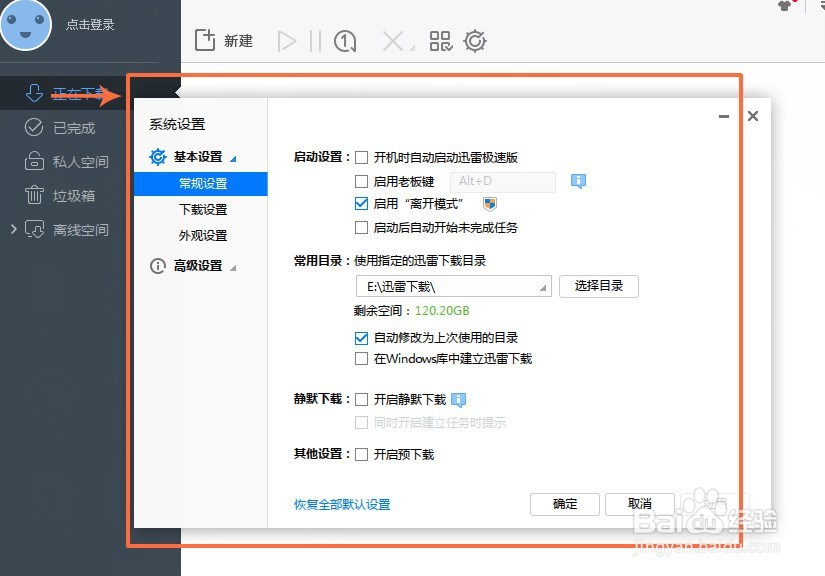The height and width of the screenshot is (576, 825).
Task: Enable 在Windows库中建立迅雷下载 checkbox
Action: pos(361,359)
